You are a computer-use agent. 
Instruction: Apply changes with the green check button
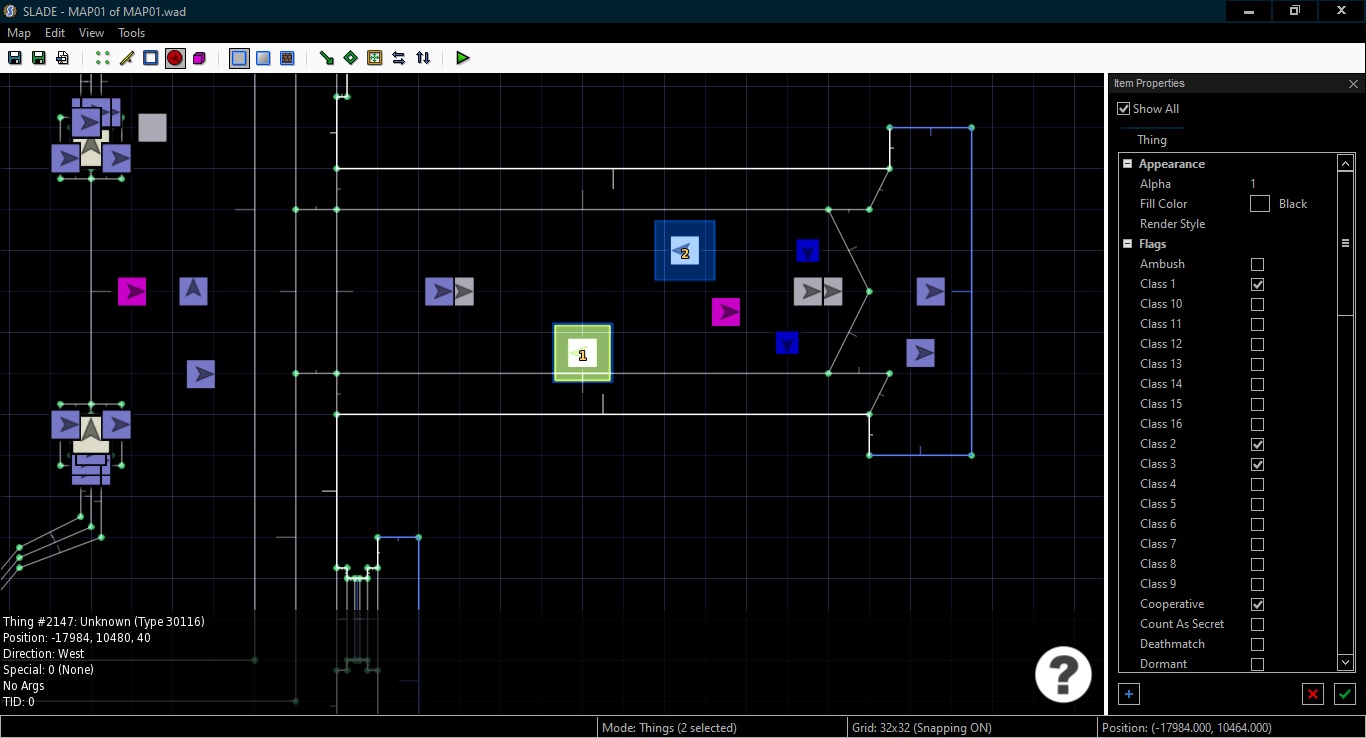1344,694
